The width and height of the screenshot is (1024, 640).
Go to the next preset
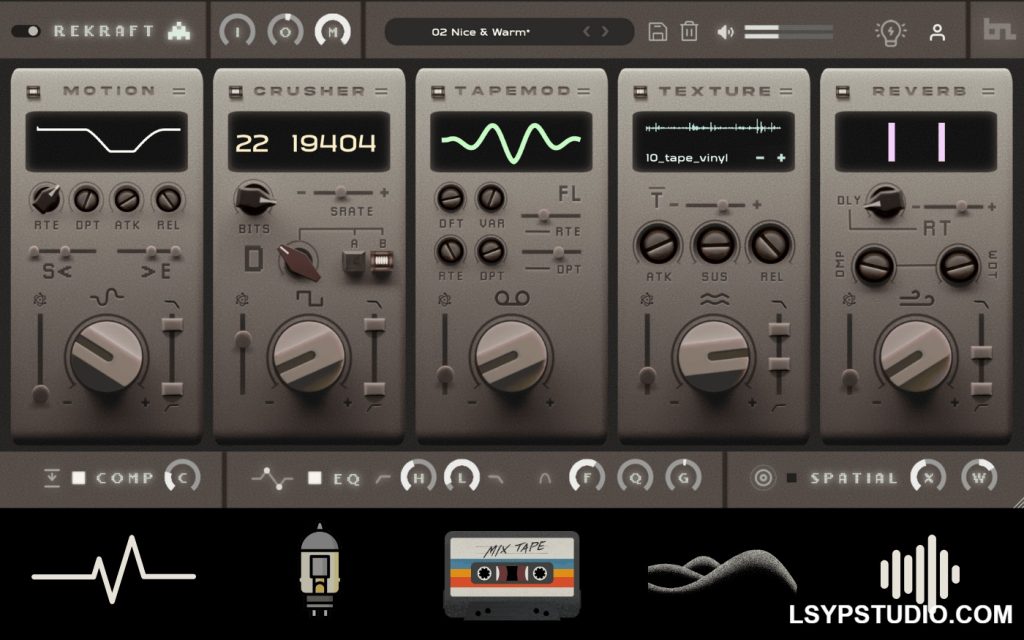[x=605, y=31]
